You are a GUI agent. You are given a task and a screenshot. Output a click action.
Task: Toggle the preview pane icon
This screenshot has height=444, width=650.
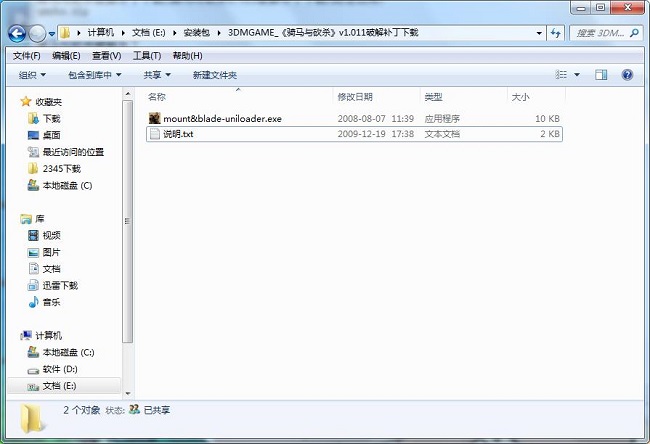[601, 75]
